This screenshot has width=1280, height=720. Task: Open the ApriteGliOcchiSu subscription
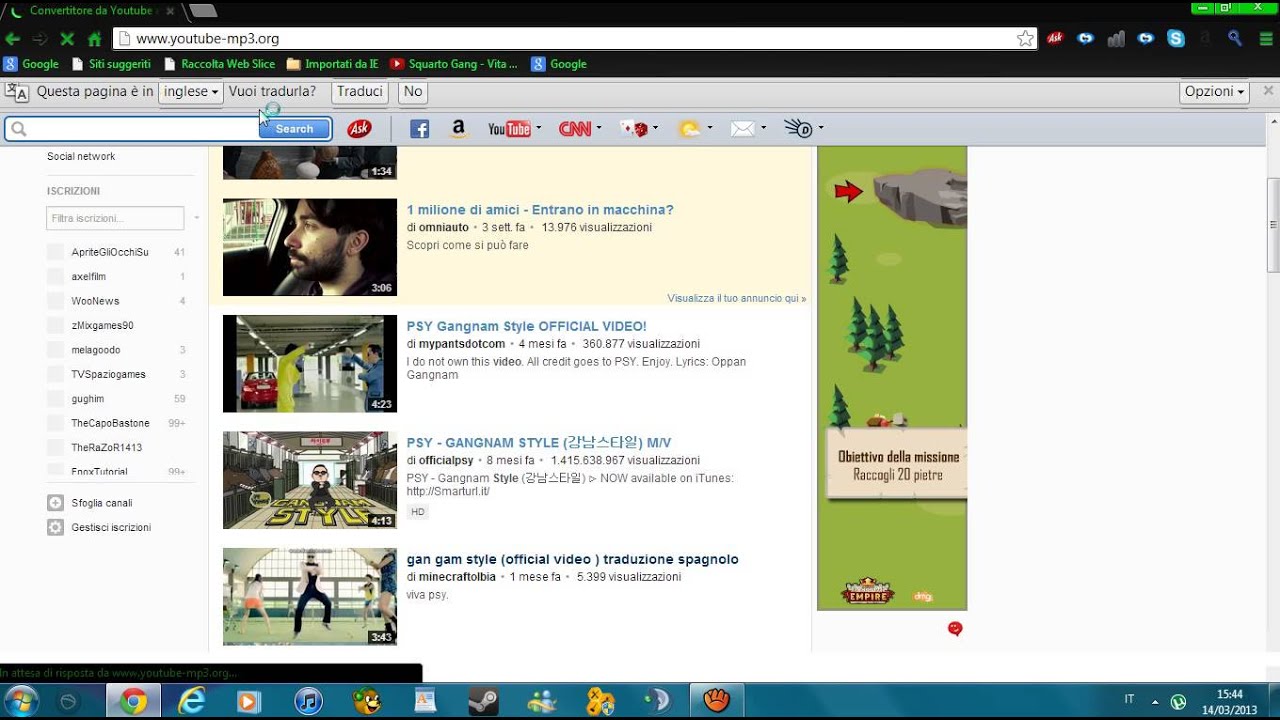click(x=110, y=252)
